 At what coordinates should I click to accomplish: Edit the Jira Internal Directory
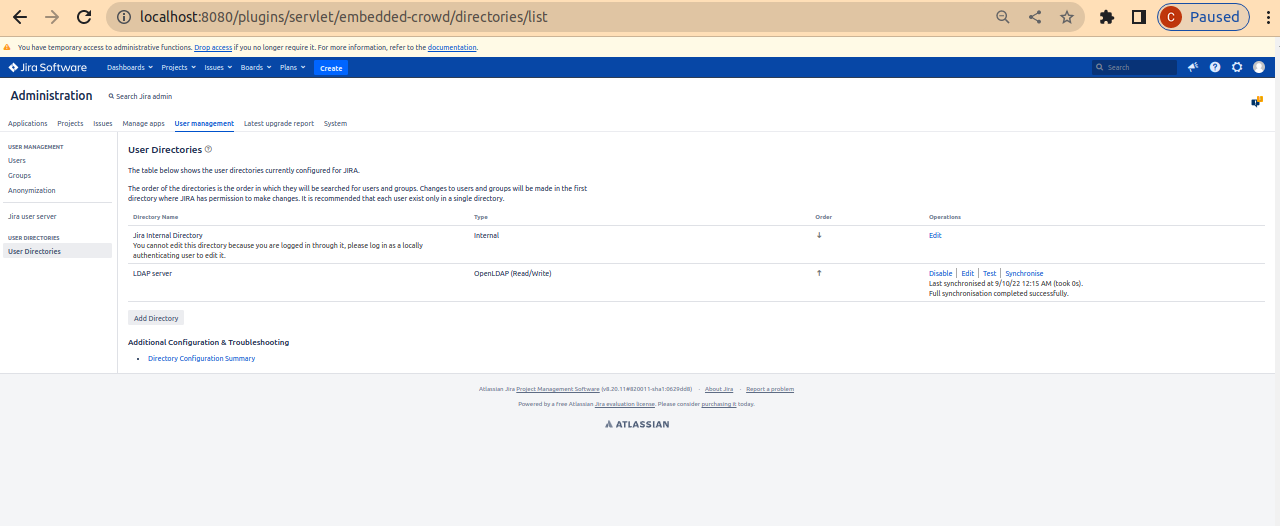pyautogui.click(x=935, y=236)
